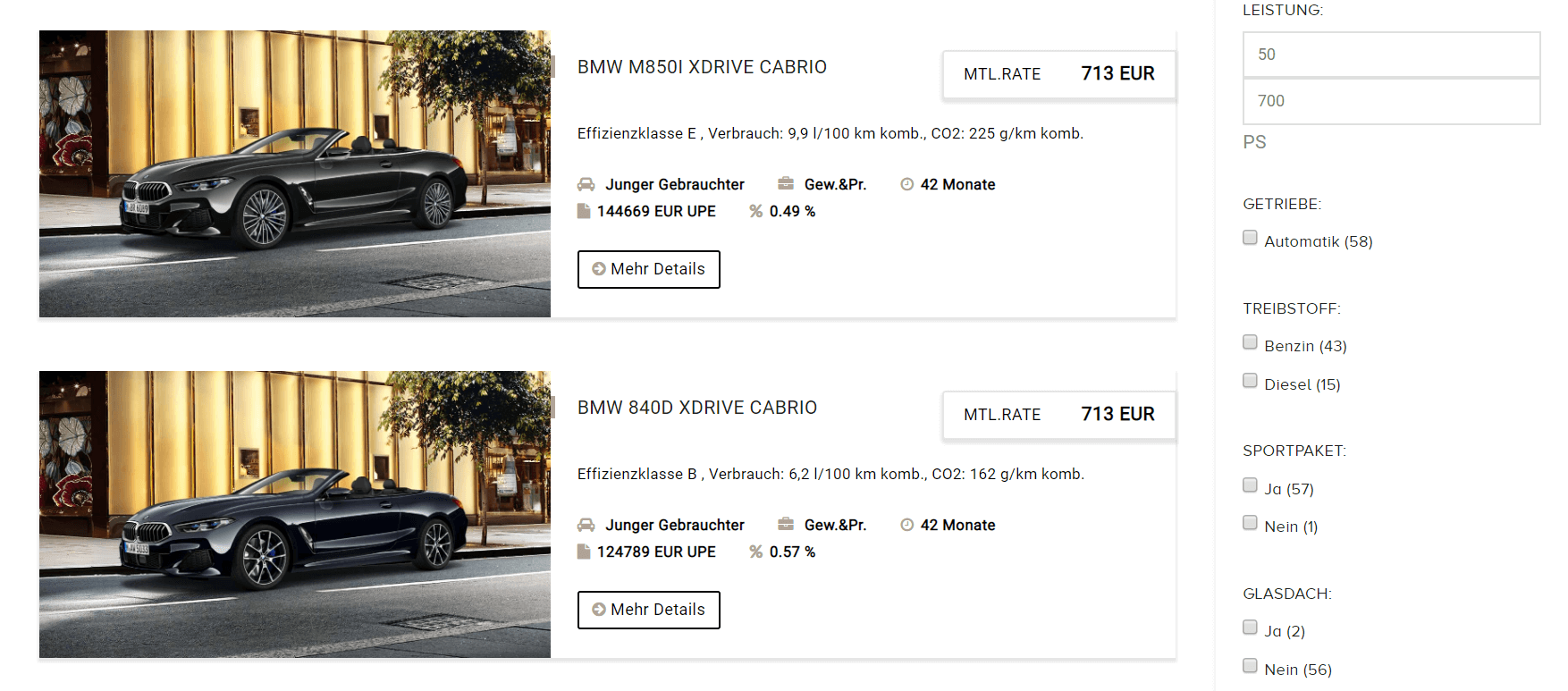Click clock icon beside 42 Monate for 840d
This screenshot has height=691, width=1568.
pos(906,525)
